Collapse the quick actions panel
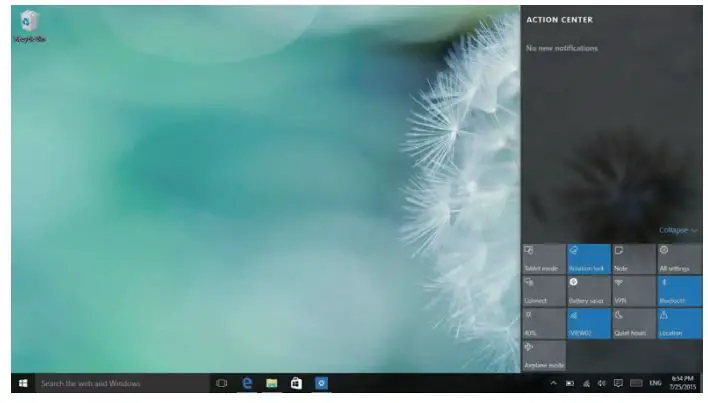 coord(678,230)
